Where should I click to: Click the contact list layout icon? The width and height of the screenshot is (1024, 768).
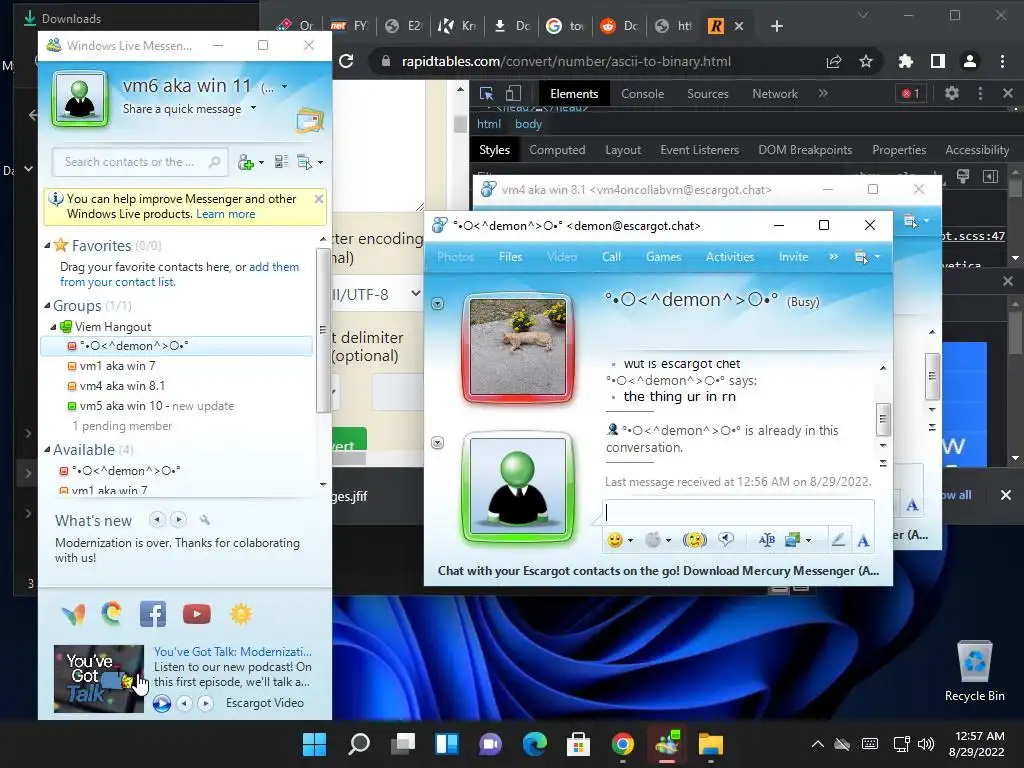tap(281, 161)
